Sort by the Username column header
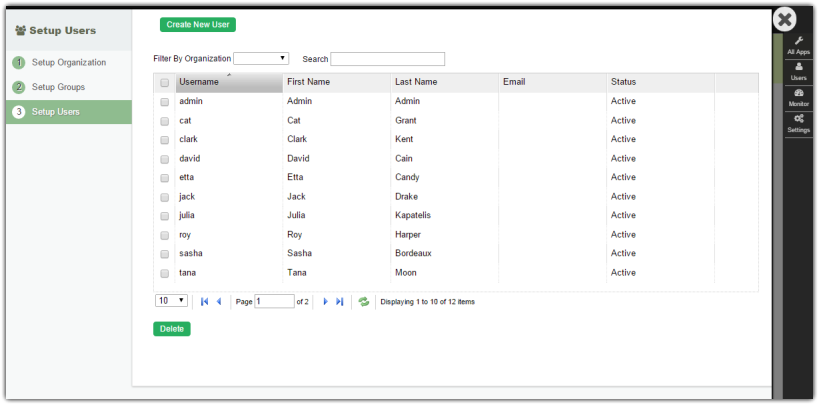The height and width of the screenshot is (405, 819). 228,82
